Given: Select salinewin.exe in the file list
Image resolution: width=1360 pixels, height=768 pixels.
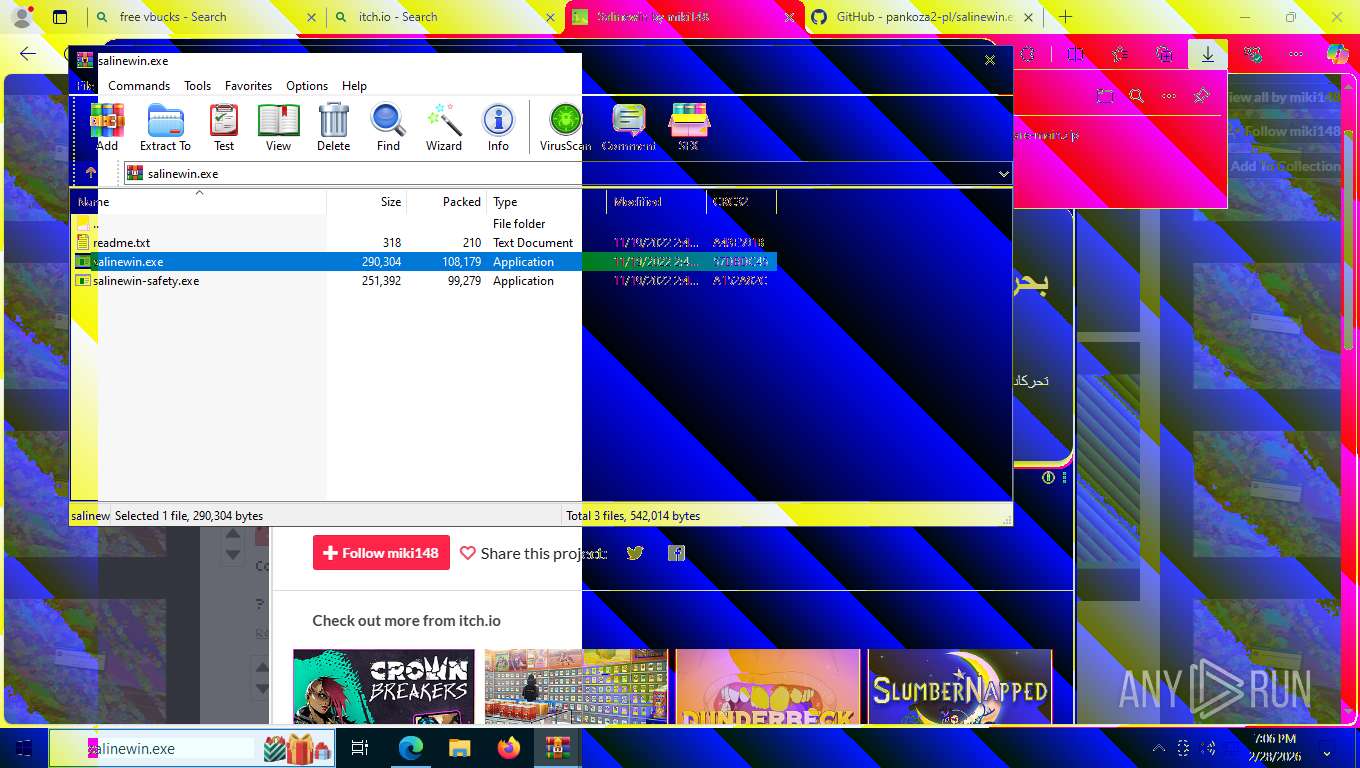Looking at the screenshot, I should (x=424, y=262).
